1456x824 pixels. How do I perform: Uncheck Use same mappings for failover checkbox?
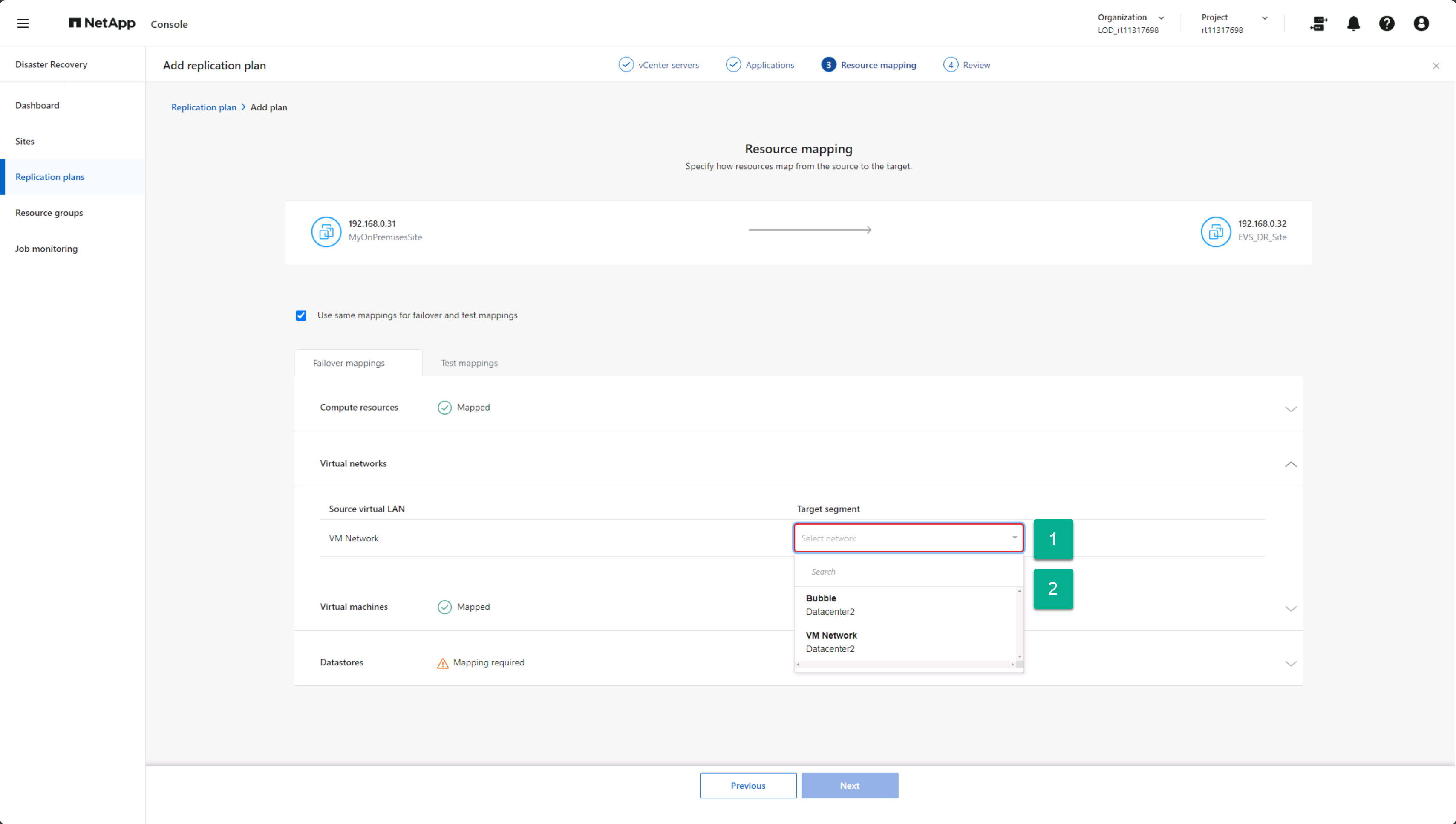(x=301, y=315)
